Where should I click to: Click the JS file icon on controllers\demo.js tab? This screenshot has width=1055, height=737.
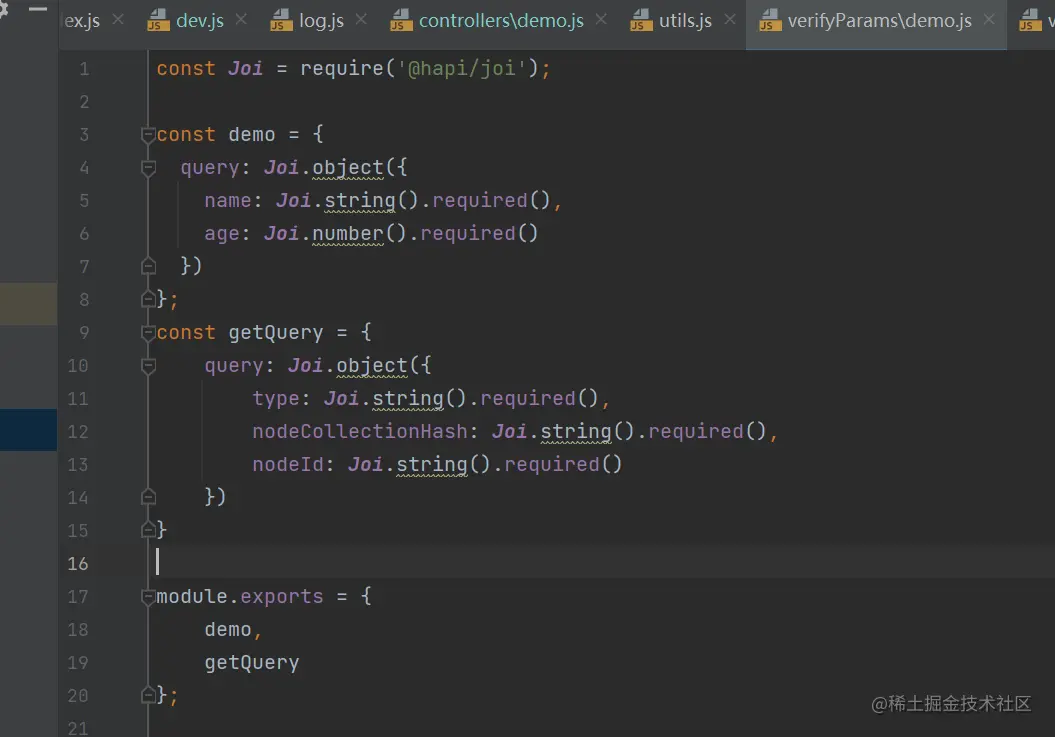click(x=401, y=20)
